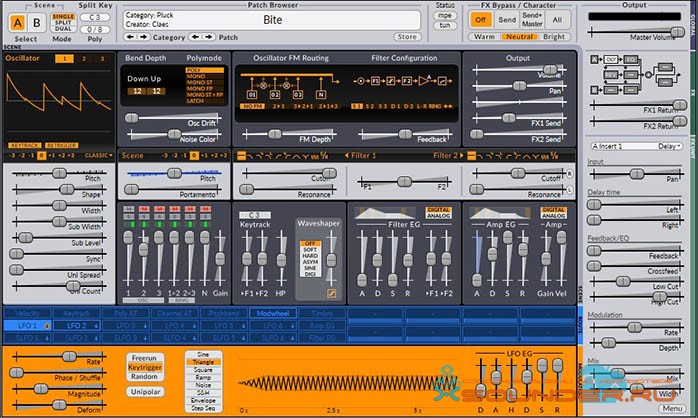698x418 pixels.
Task: Choose Square LFO waveform
Action: tap(203, 370)
